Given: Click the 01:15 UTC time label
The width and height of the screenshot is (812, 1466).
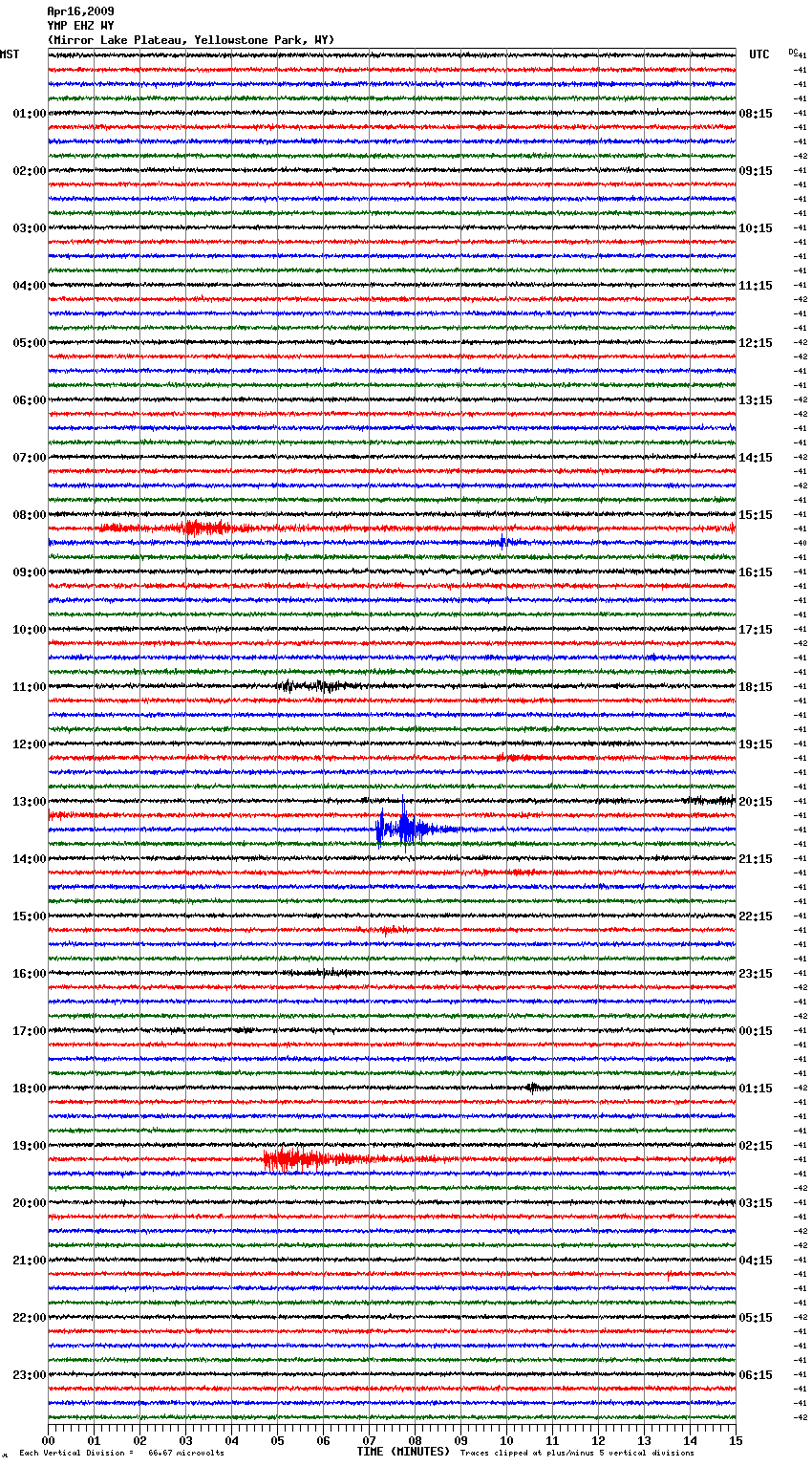Looking at the screenshot, I should (x=756, y=1089).
